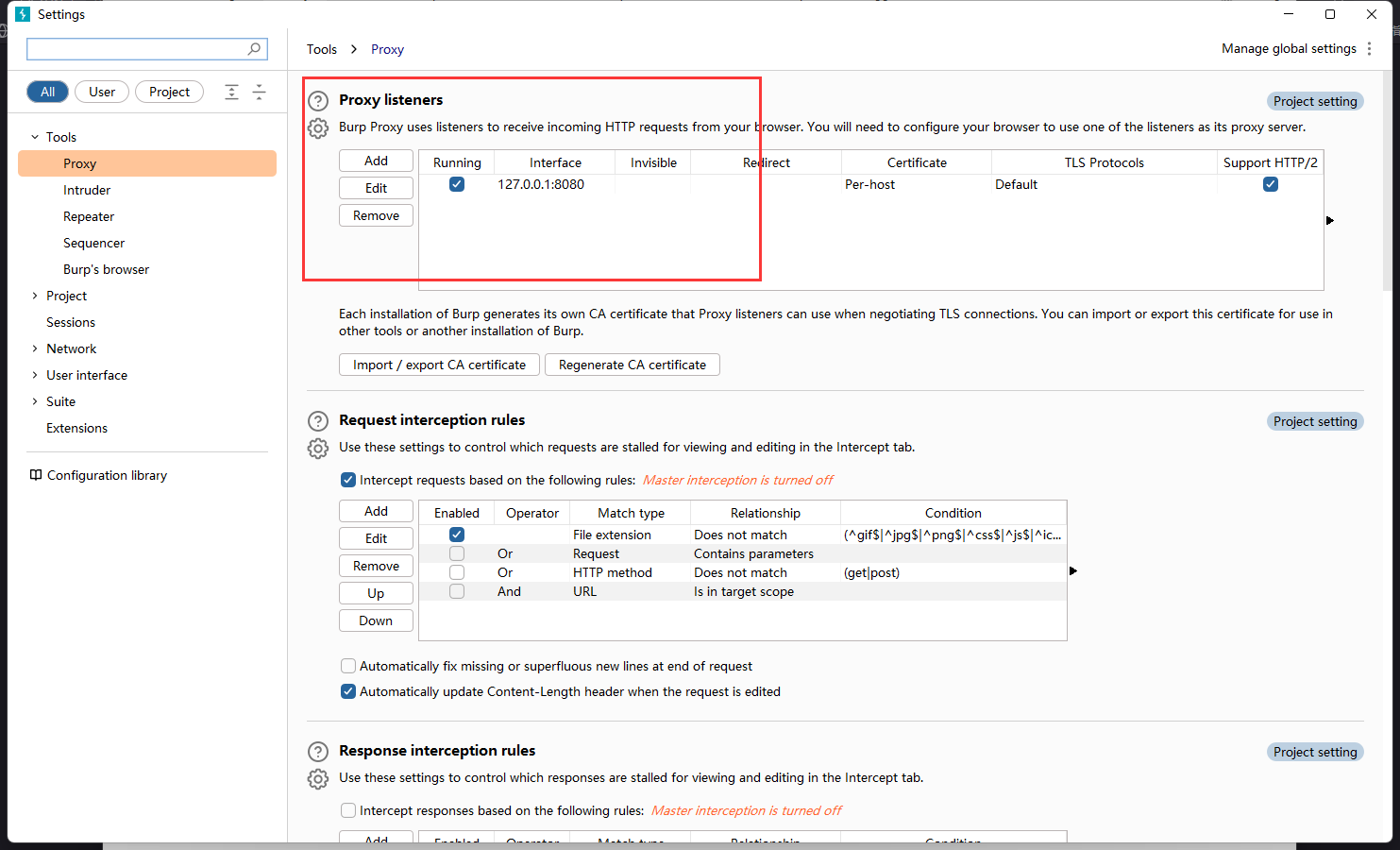
Task: Enable the URL Is in target scope rule
Action: [x=457, y=591]
